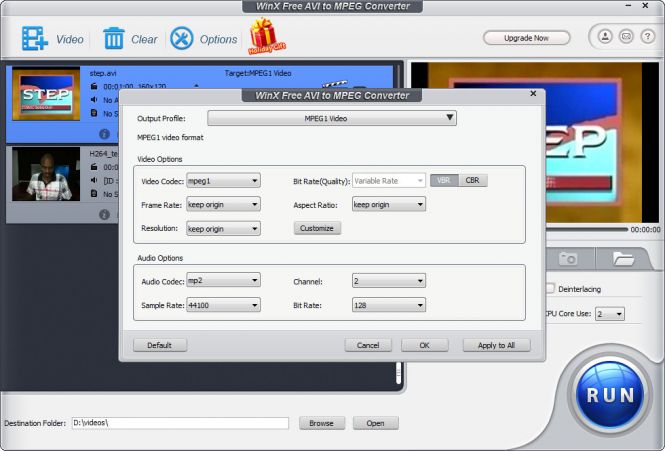Click the Apply to All button
Screen dimensions: 665x451
click(496, 345)
